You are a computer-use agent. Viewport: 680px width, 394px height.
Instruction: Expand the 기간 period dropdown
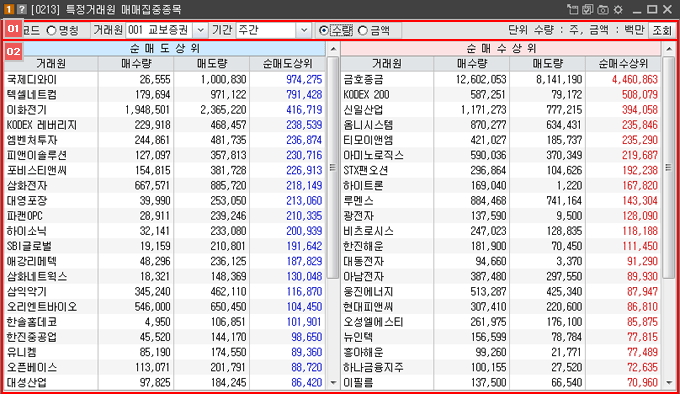[304, 30]
